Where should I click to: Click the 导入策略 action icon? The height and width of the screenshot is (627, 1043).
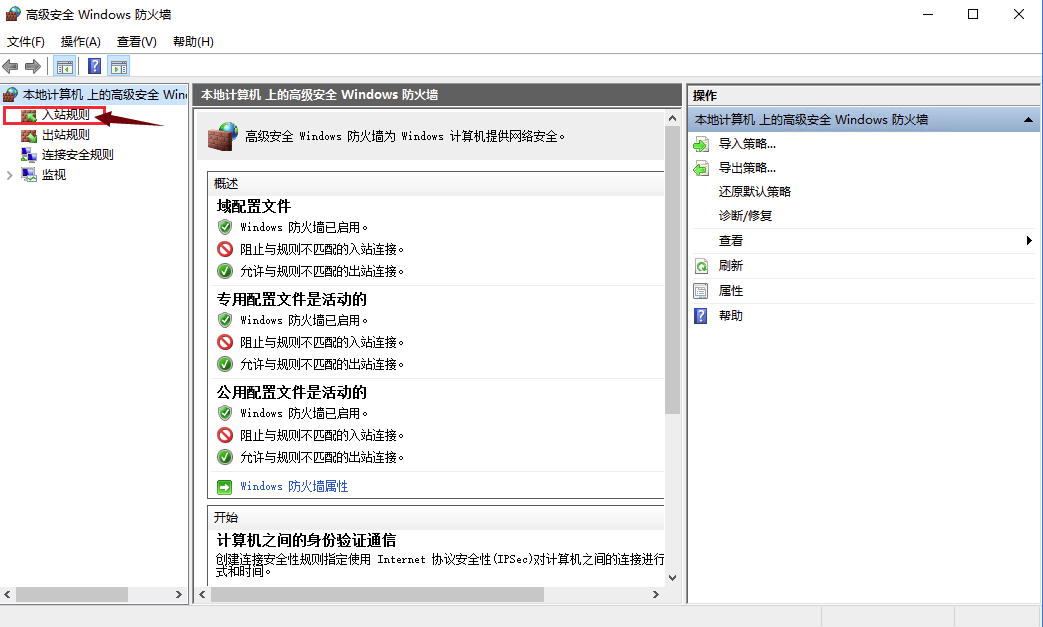pyautogui.click(x=701, y=144)
